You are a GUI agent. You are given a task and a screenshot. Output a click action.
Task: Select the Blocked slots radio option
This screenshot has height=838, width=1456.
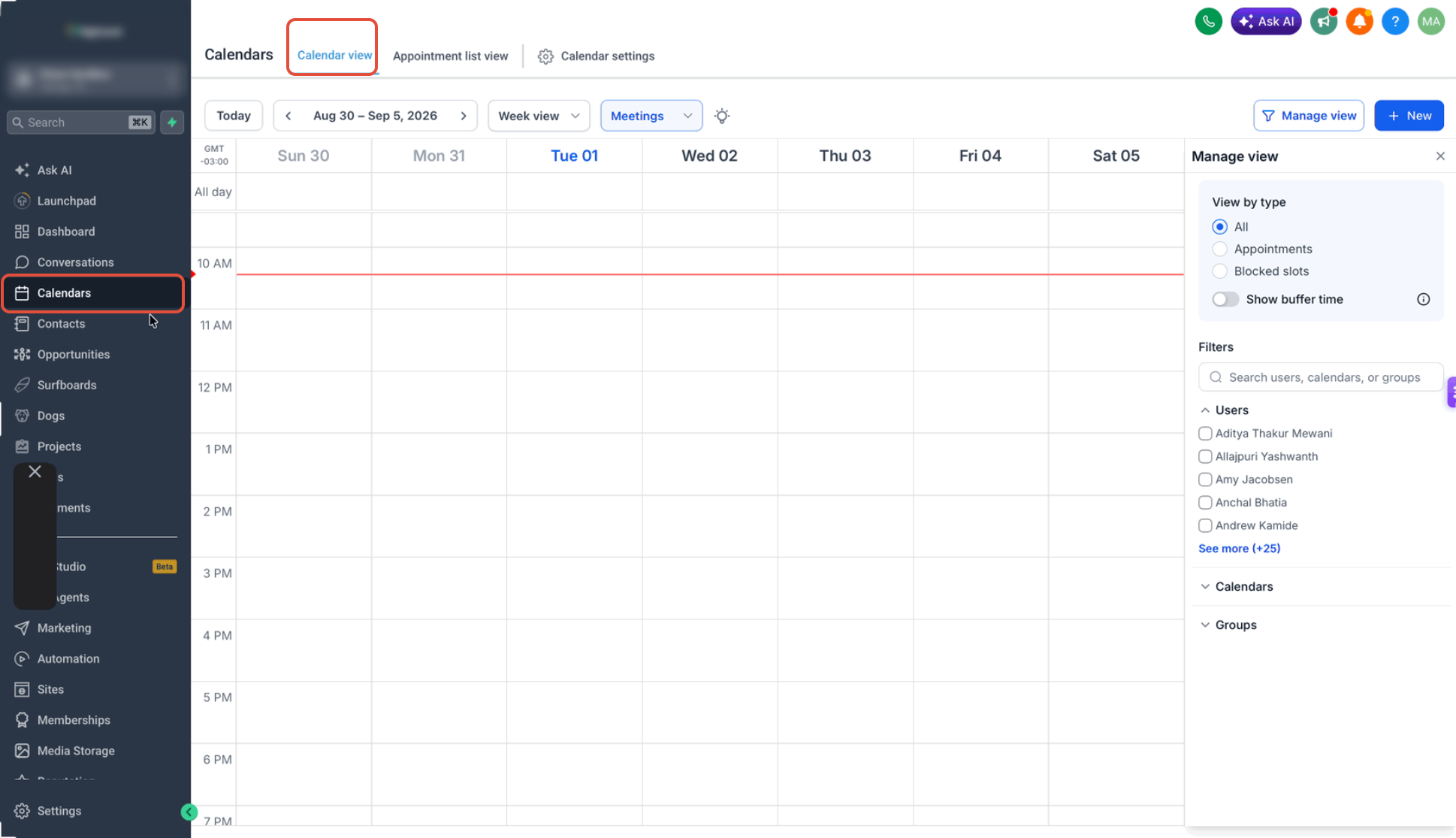pyautogui.click(x=1219, y=271)
